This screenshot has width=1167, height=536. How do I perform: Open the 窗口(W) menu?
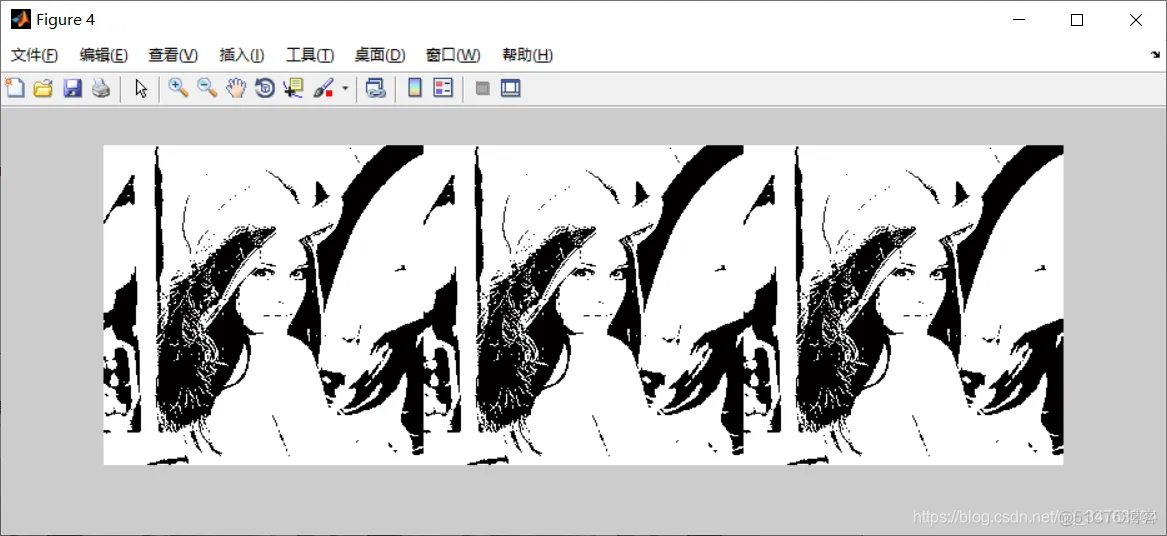[453, 55]
